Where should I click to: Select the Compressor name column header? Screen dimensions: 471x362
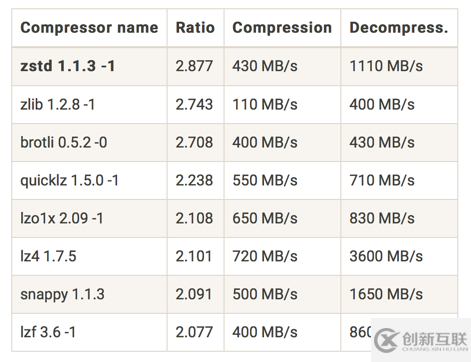[89, 28]
